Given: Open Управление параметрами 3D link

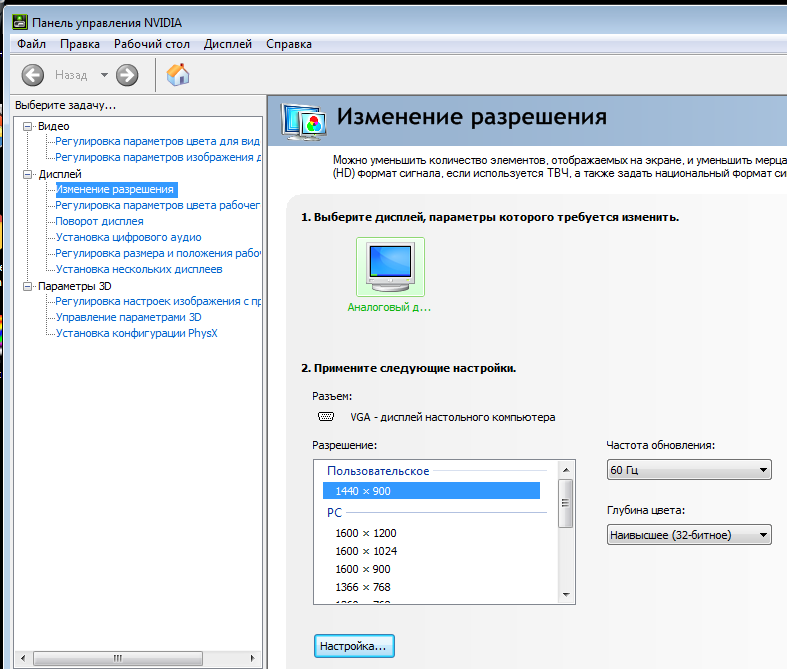Looking at the screenshot, I should click(x=128, y=317).
